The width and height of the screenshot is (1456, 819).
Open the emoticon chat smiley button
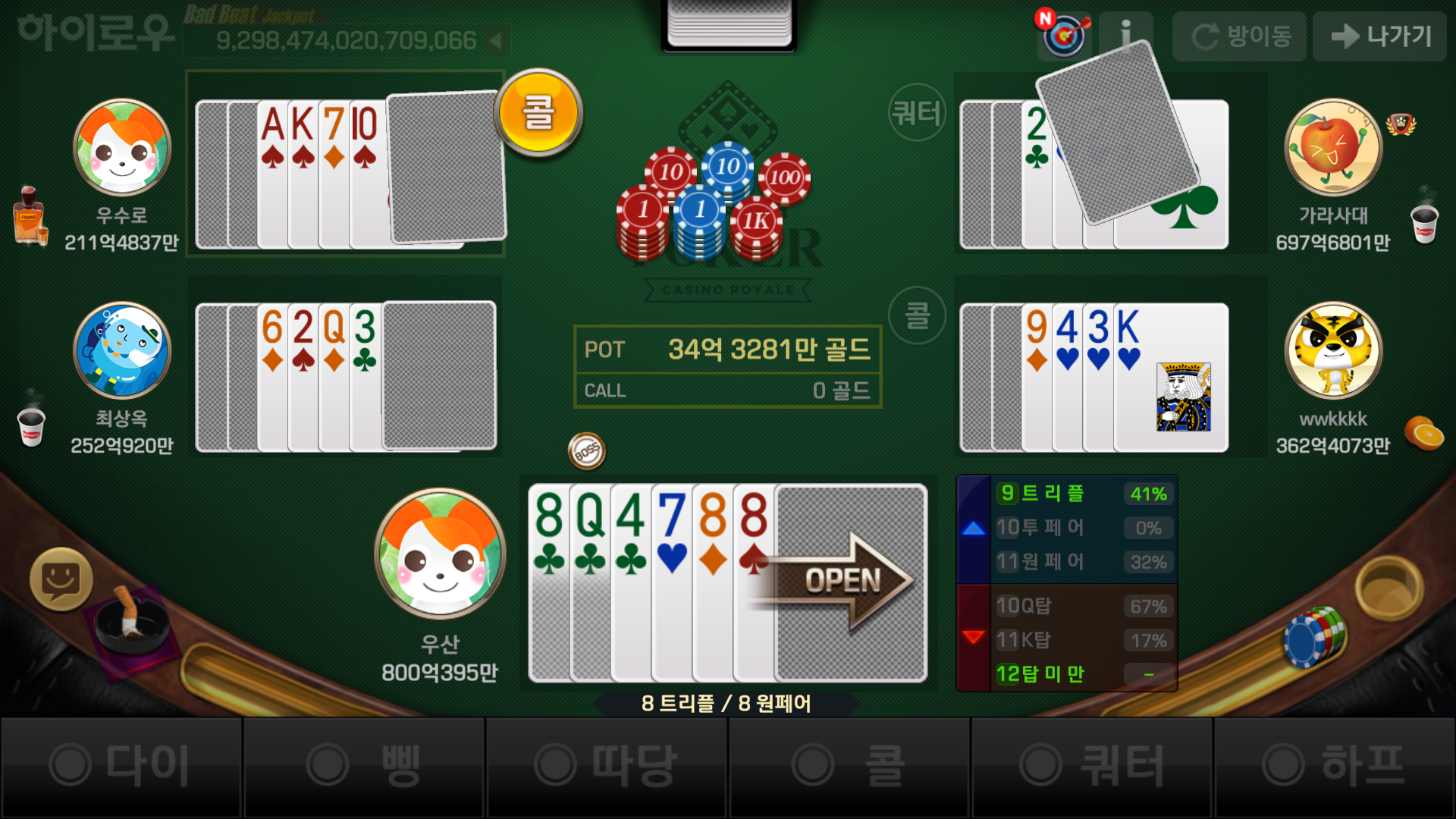61,579
